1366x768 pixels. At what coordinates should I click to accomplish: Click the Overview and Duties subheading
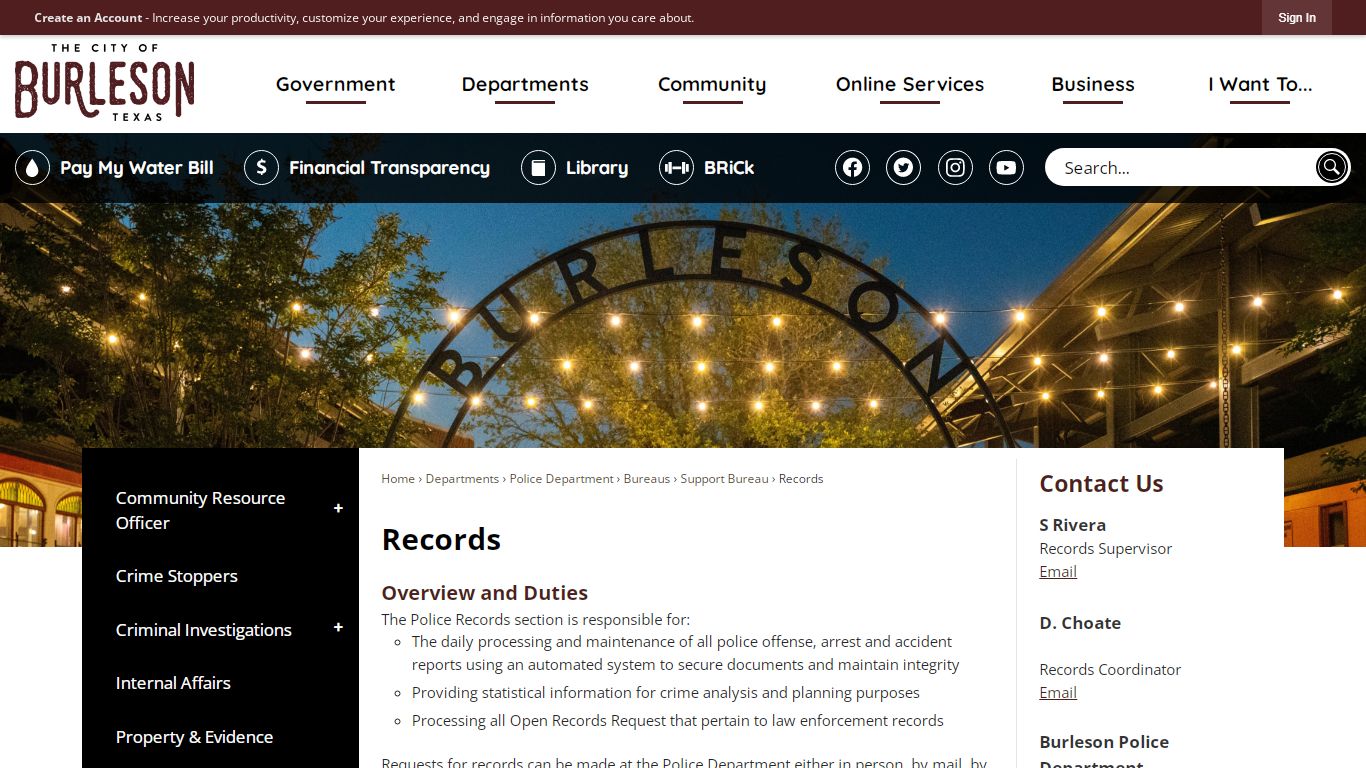(x=485, y=593)
